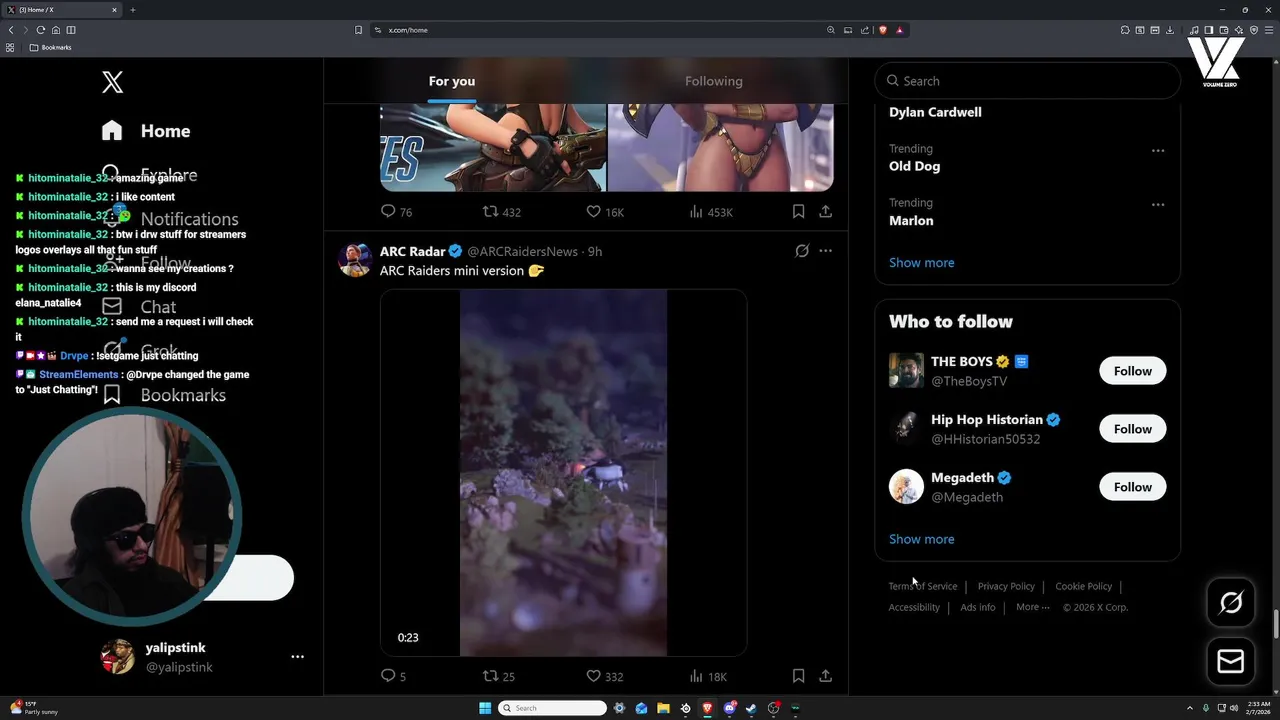Click the X search field
Image resolution: width=1280 pixels, height=720 pixels.
pos(1027,81)
